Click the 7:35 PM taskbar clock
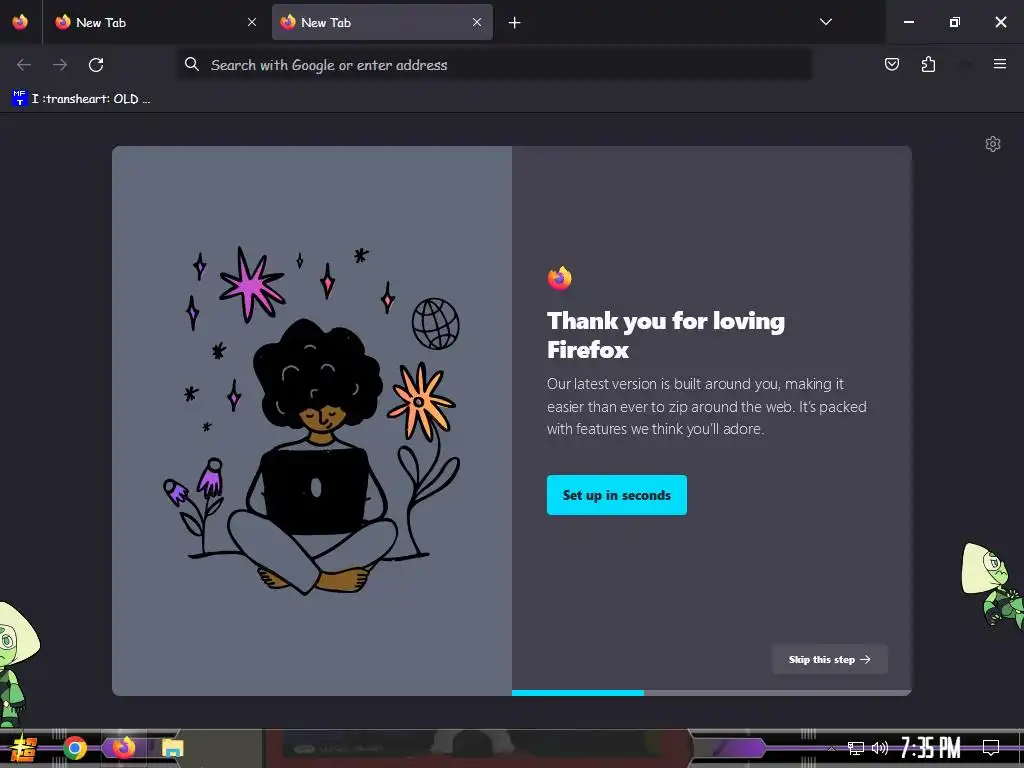Viewport: 1024px width, 768px height. (x=931, y=748)
